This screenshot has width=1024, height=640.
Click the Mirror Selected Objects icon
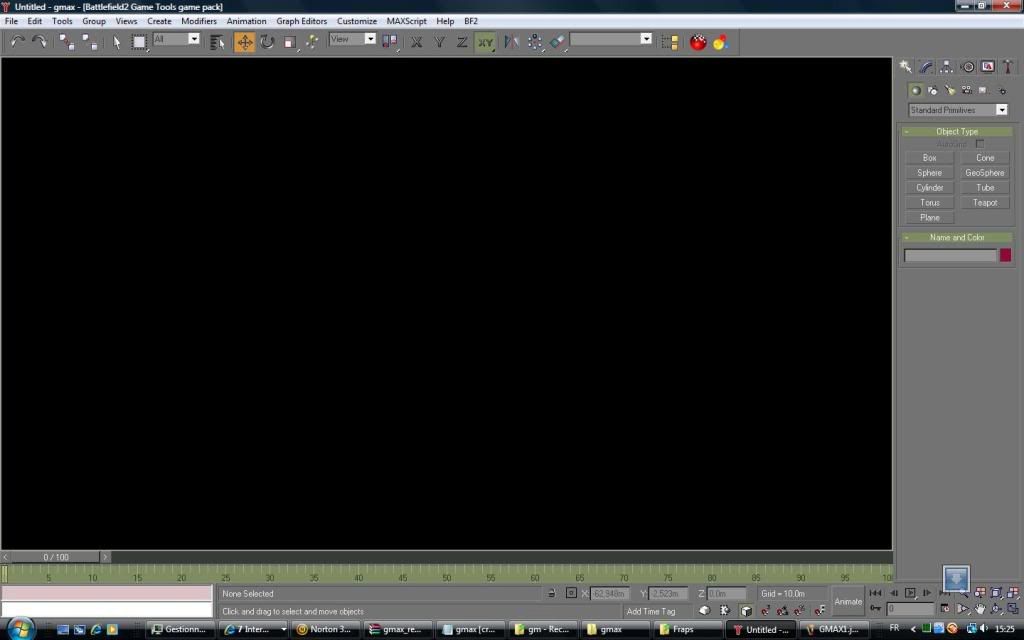pyautogui.click(x=512, y=41)
